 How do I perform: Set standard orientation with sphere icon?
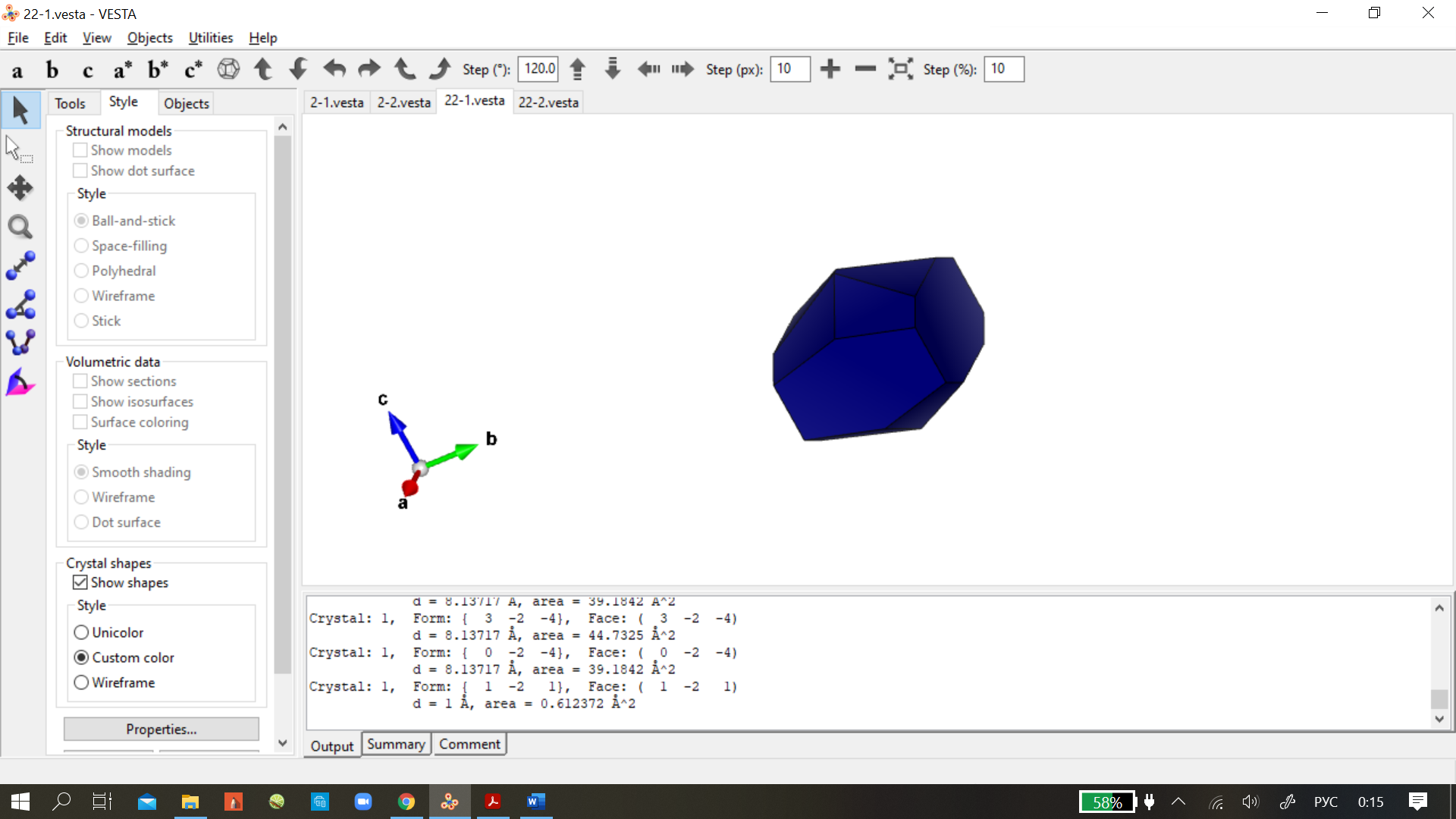tap(228, 69)
